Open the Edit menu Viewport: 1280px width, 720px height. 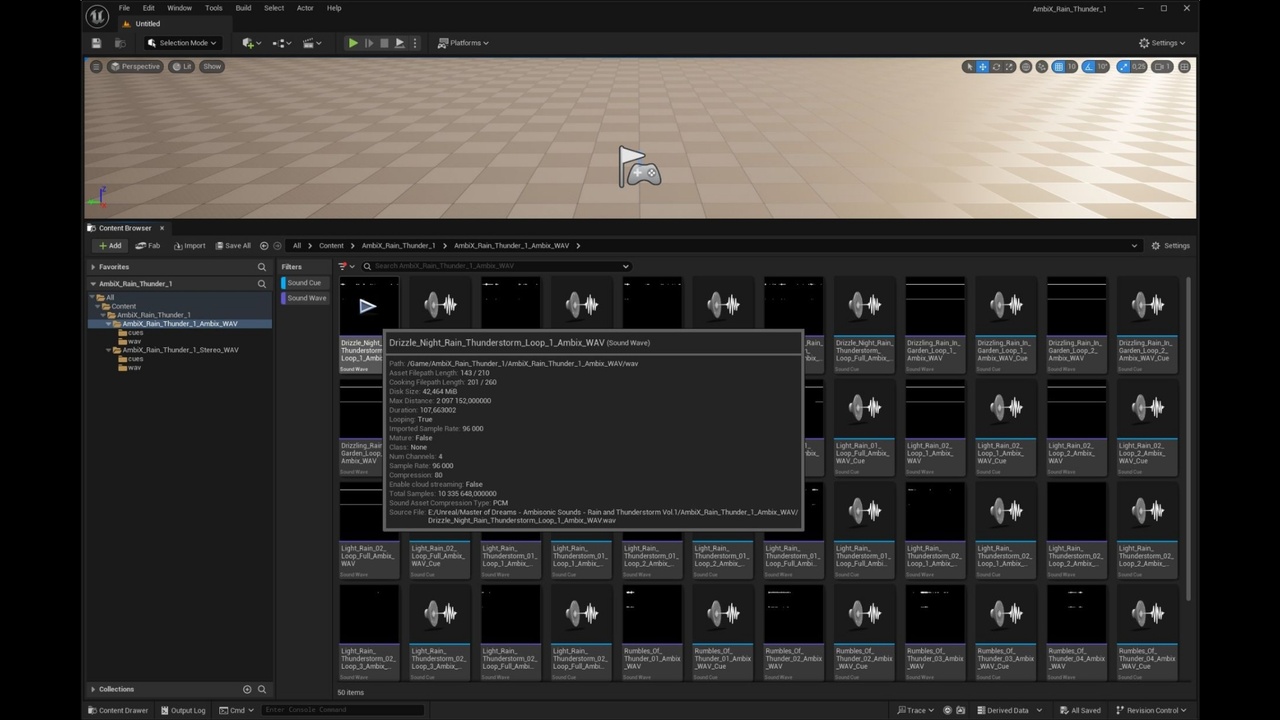tap(148, 8)
